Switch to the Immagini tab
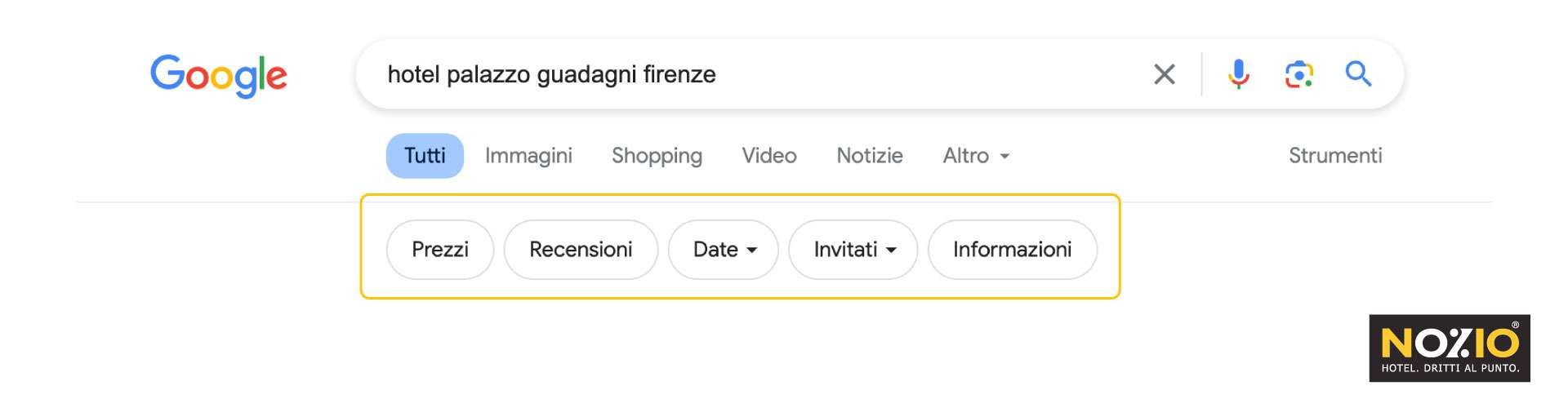The width and height of the screenshot is (1568, 408). coord(528,155)
